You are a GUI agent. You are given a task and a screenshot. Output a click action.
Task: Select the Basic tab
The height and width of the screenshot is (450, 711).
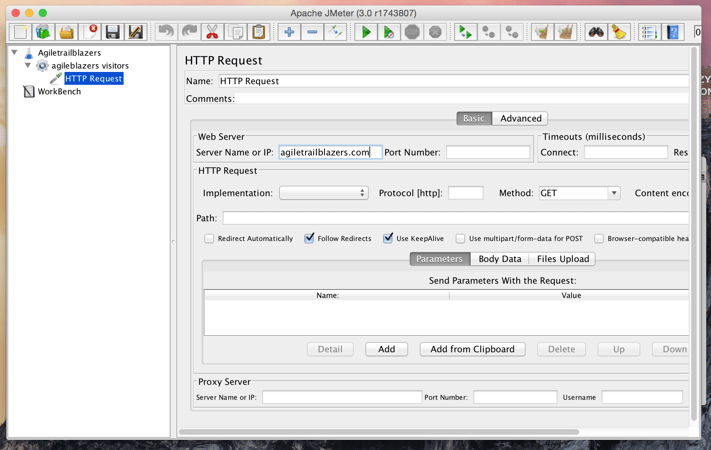point(474,118)
